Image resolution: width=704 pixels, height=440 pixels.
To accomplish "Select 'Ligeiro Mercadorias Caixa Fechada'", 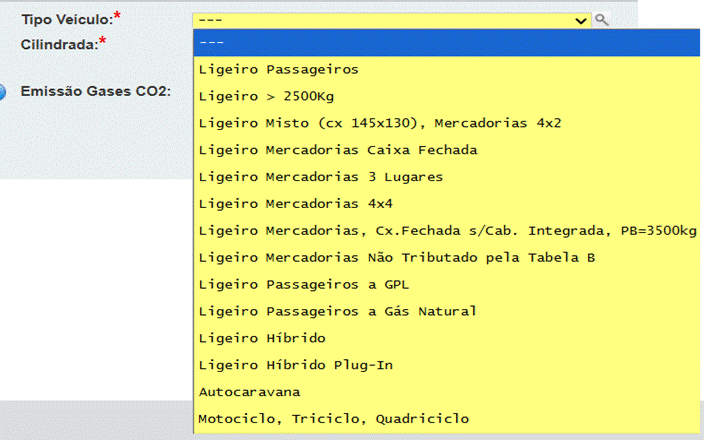I will pyautogui.click(x=338, y=150).
